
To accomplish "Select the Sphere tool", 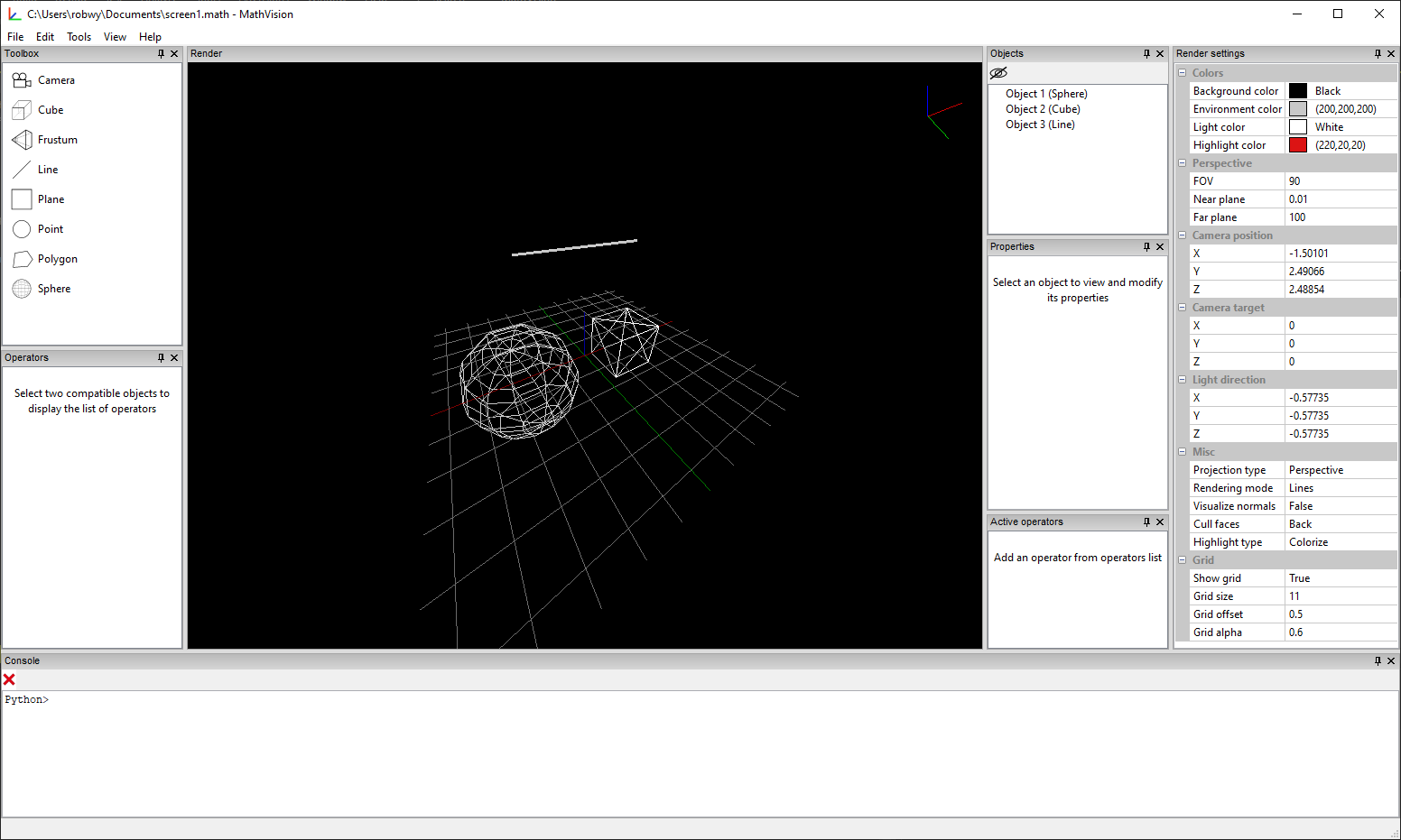I will (53, 288).
